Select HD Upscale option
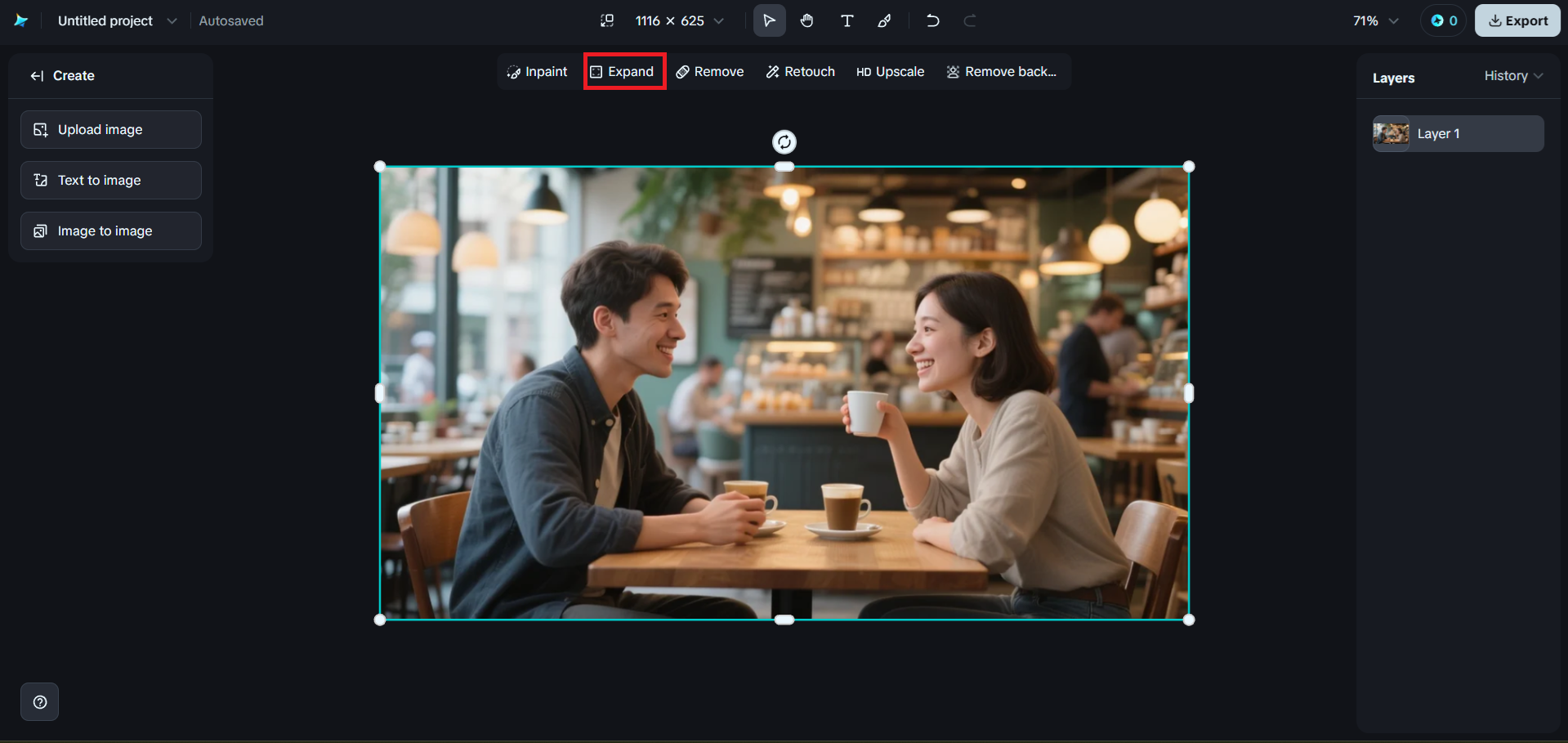This screenshot has height=743, width=1568. tap(890, 72)
